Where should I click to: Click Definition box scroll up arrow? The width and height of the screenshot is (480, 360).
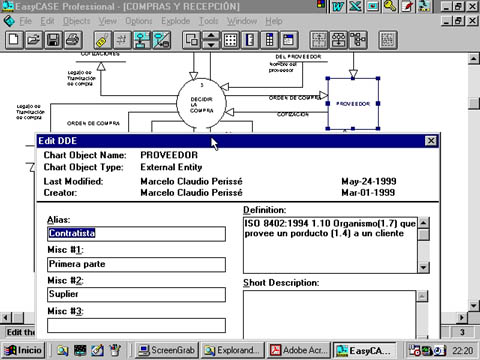[423, 222]
